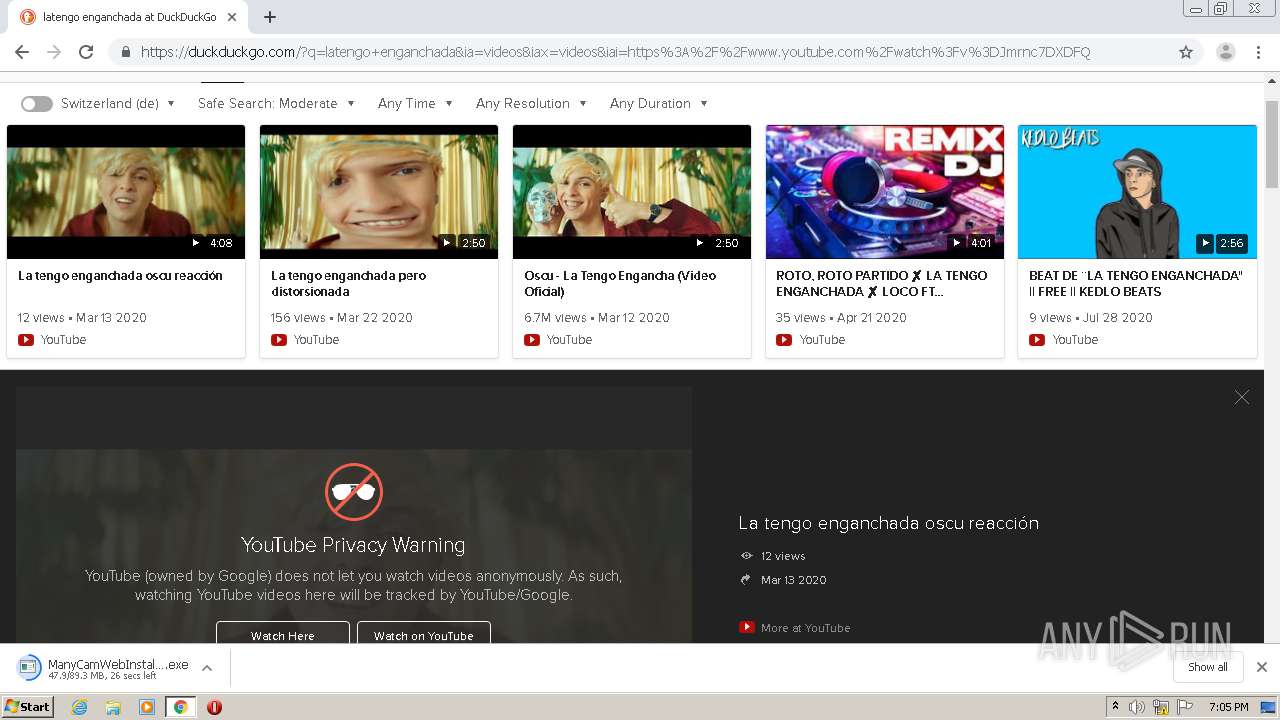Image resolution: width=1280 pixels, height=720 pixels.
Task: Open the Chrome three-dot menu
Action: [1260, 52]
